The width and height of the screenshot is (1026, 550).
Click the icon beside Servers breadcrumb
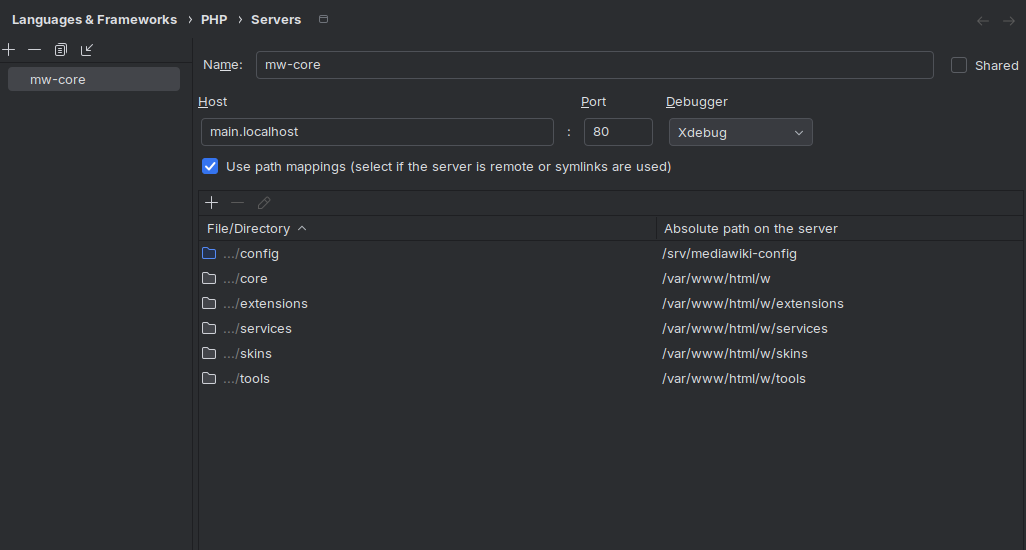322,19
